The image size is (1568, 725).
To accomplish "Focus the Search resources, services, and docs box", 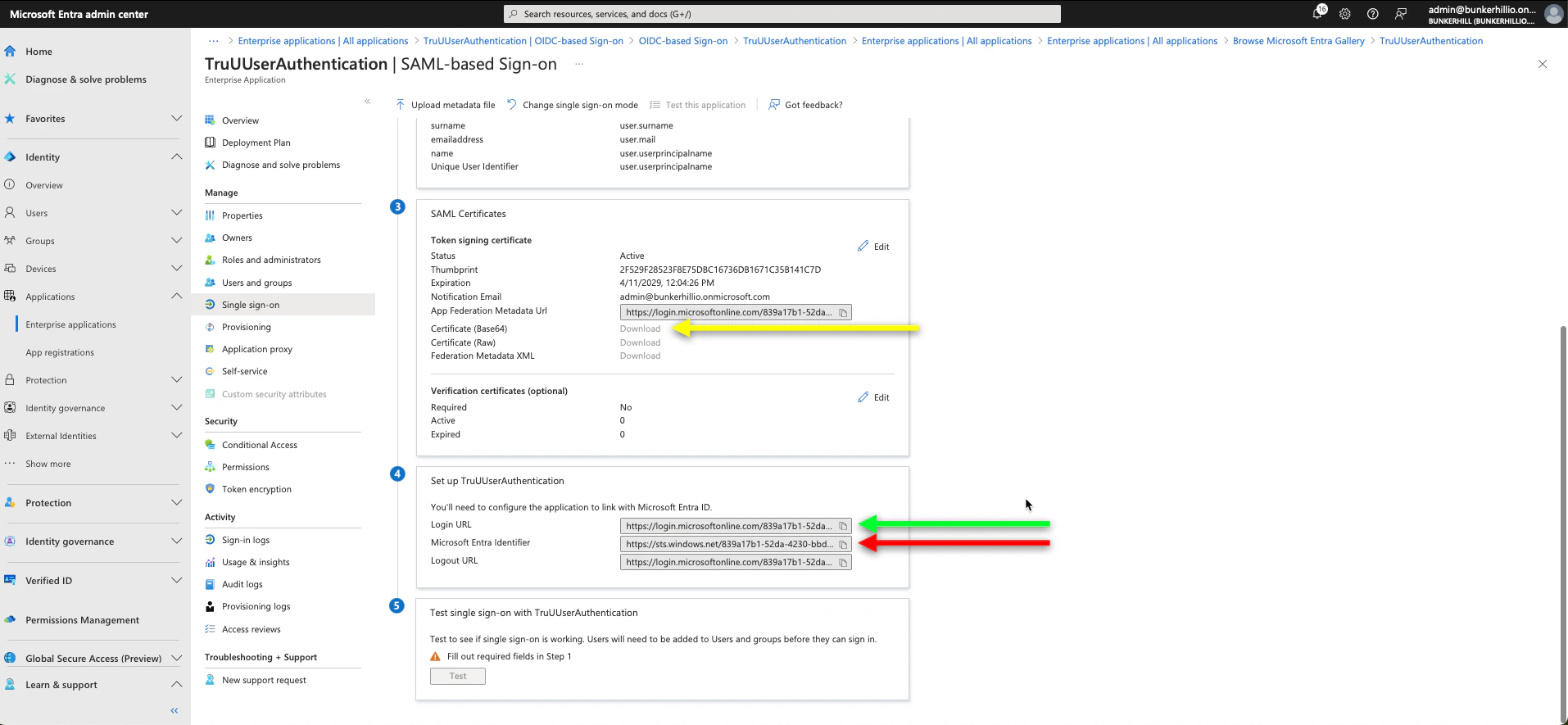I will pos(782,14).
